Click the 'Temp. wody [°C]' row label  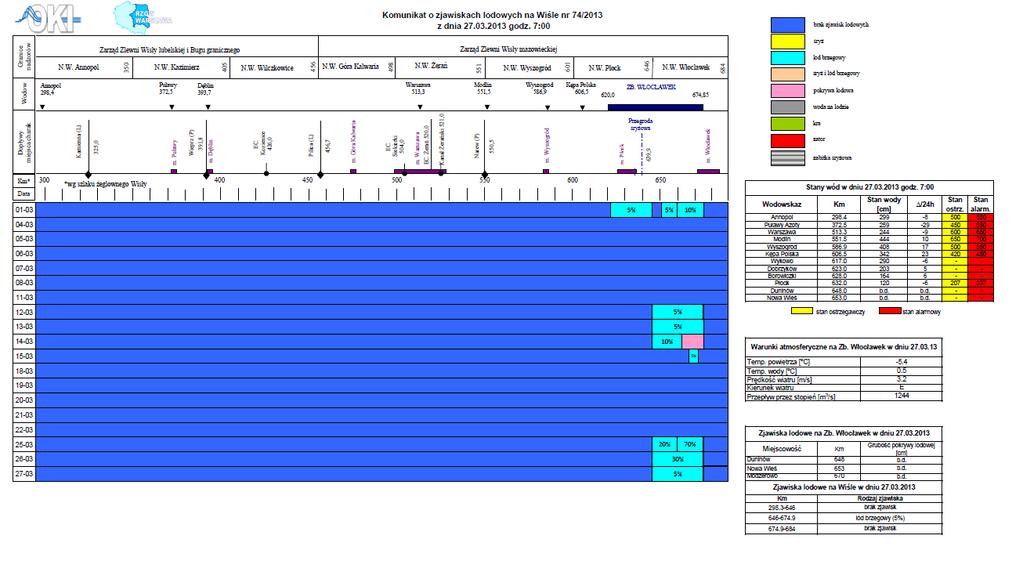pos(772,370)
